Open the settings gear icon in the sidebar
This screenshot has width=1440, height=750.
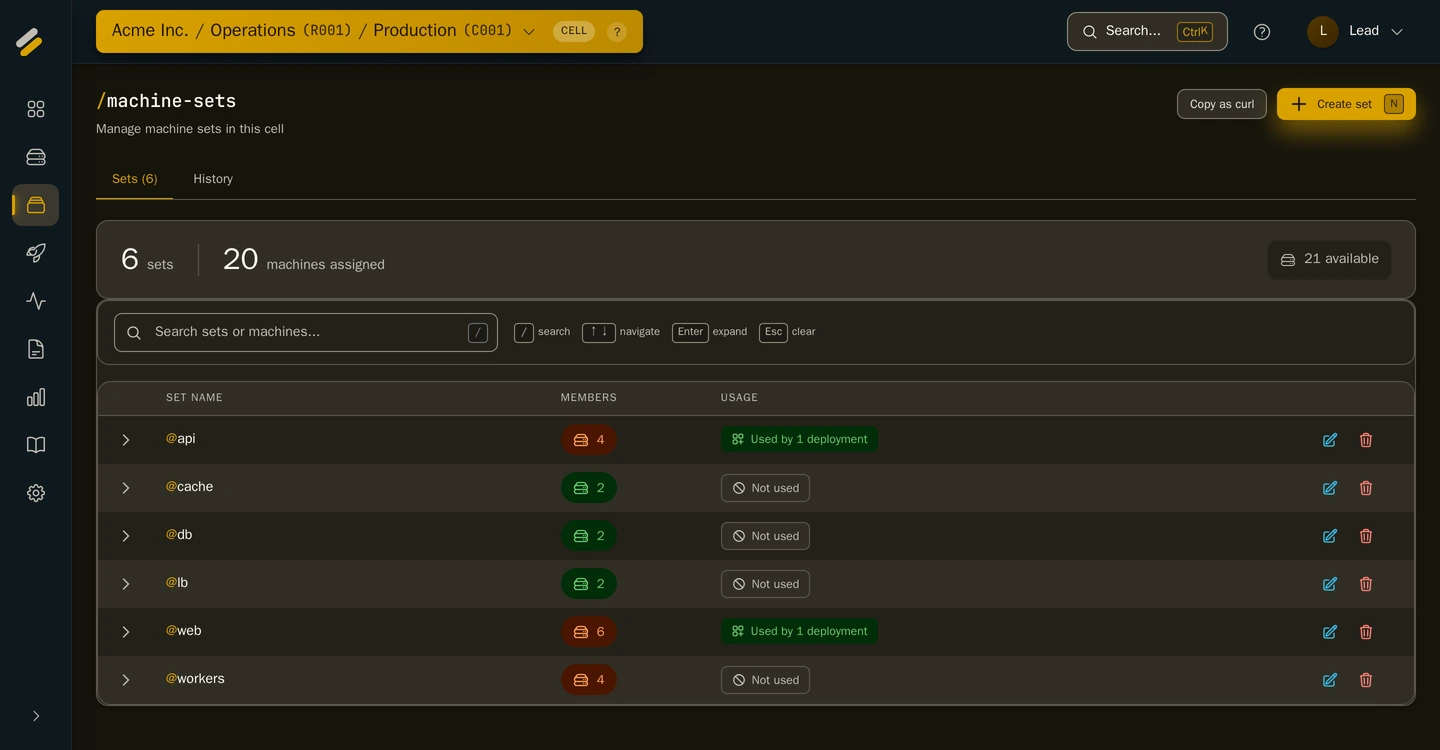click(x=36, y=493)
